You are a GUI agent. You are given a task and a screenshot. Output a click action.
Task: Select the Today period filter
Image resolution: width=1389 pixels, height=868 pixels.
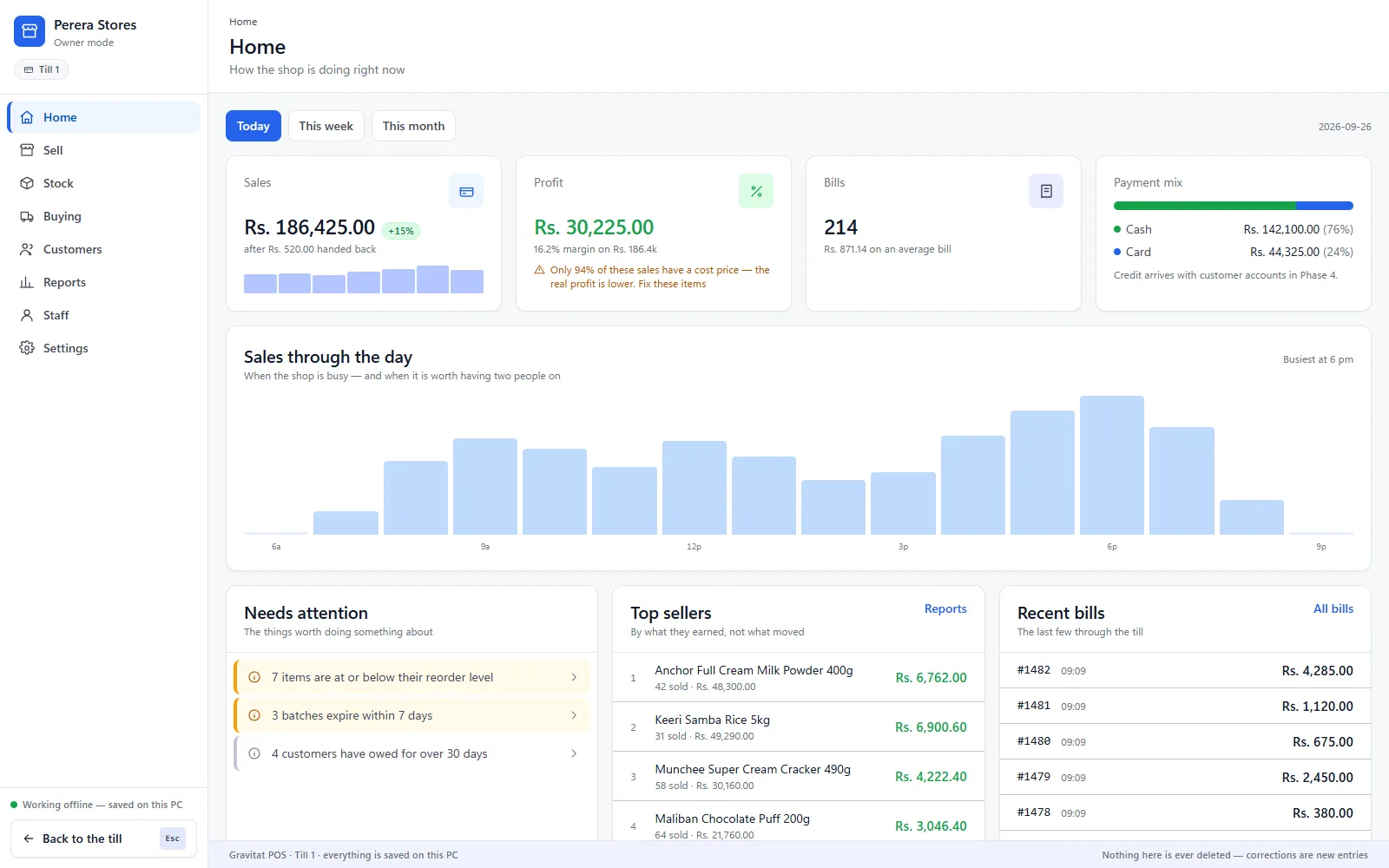point(253,126)
